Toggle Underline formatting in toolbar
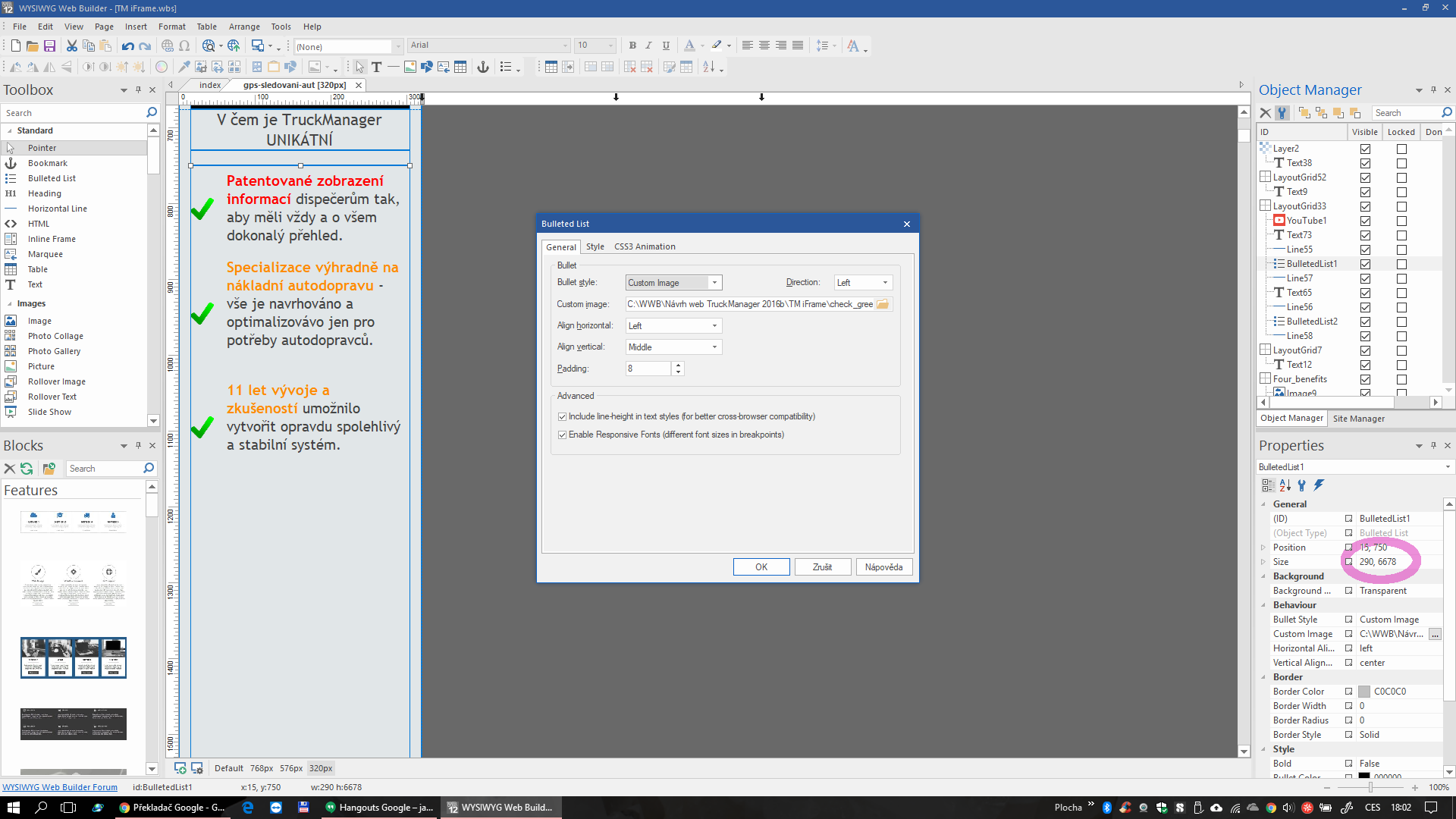Image resolution: width=1456 pixels, height=819 pixels. pyautogui.click(x=666, y=45)
